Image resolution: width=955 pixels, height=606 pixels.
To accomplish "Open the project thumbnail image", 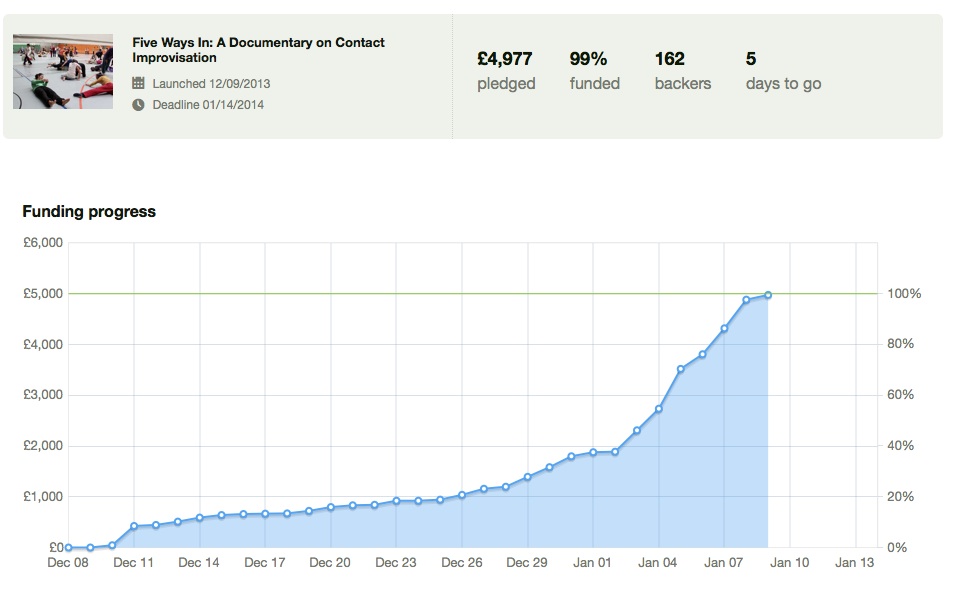I will coord(49,72).
